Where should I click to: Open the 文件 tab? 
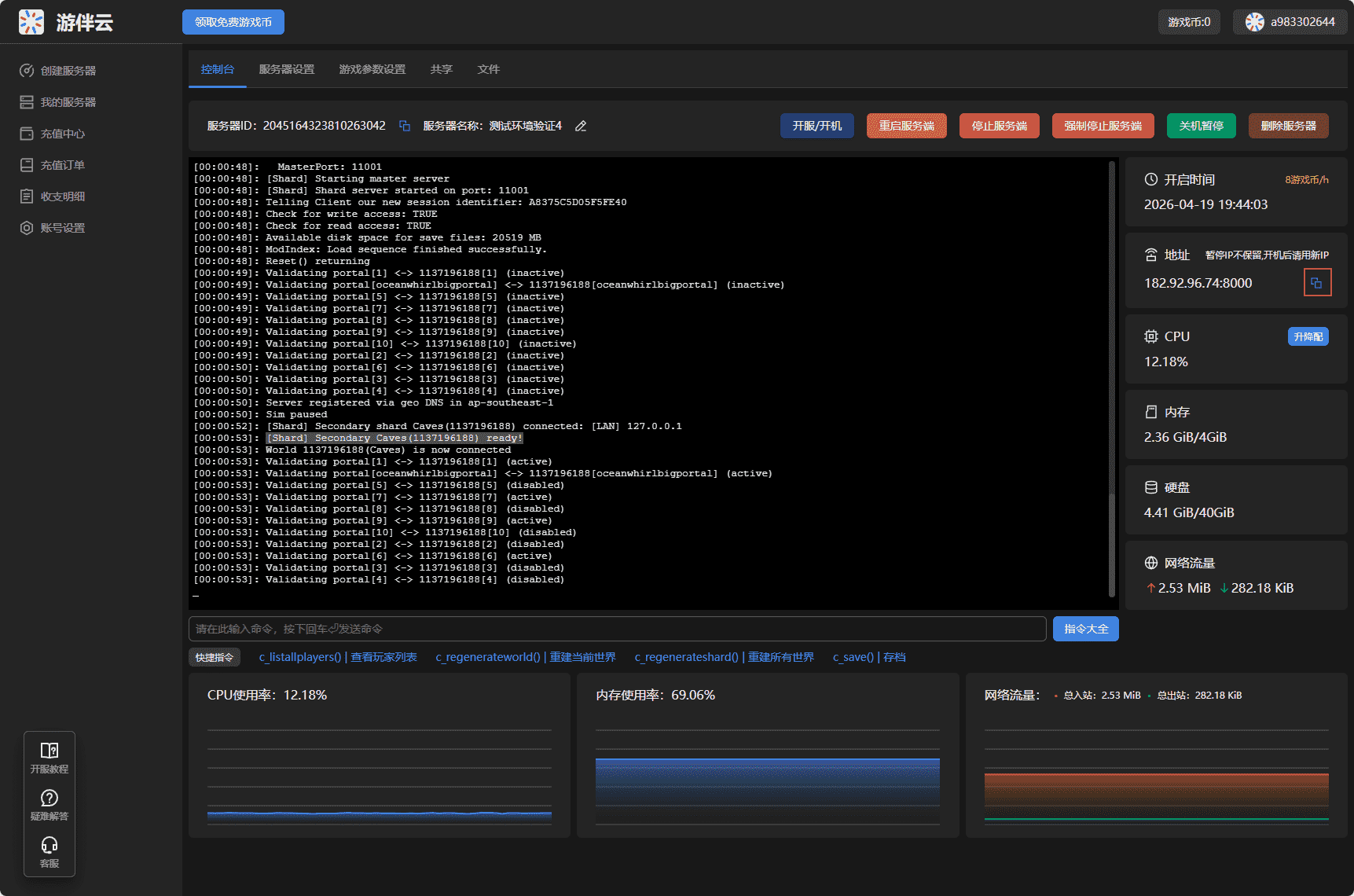pos(489,69)
